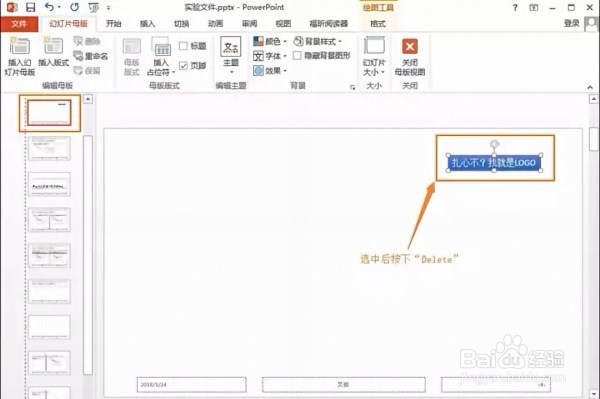Screen dimensions: 600x399
Task: Click Rename (重命名) layout icon
Action: point(91,56)
